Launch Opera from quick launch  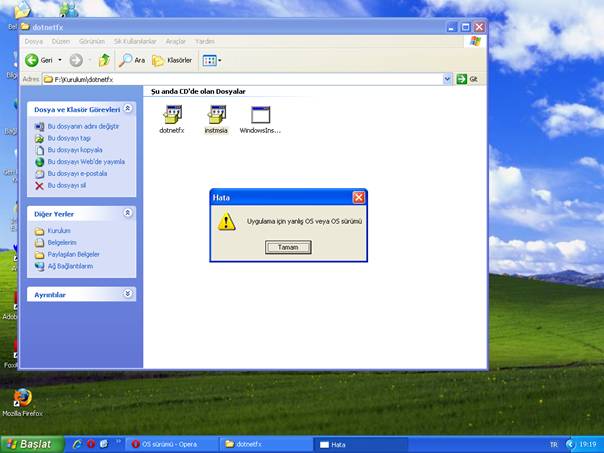pyautogui.click(x=91, y=444)
